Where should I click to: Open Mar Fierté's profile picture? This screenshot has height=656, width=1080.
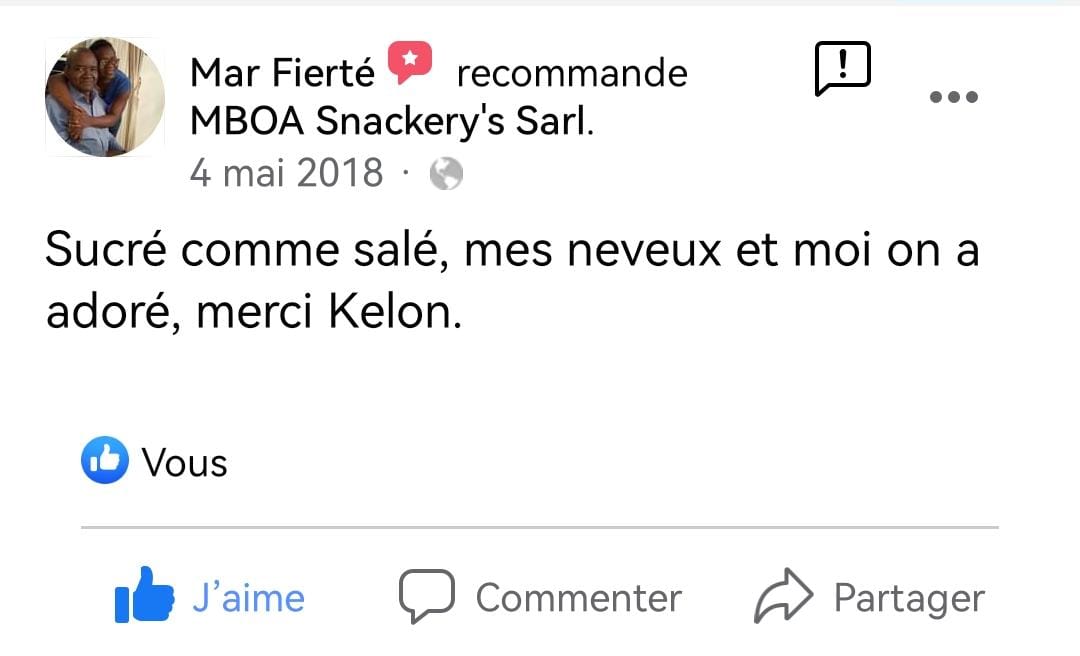pyautogui.click(x=104, y=97)
